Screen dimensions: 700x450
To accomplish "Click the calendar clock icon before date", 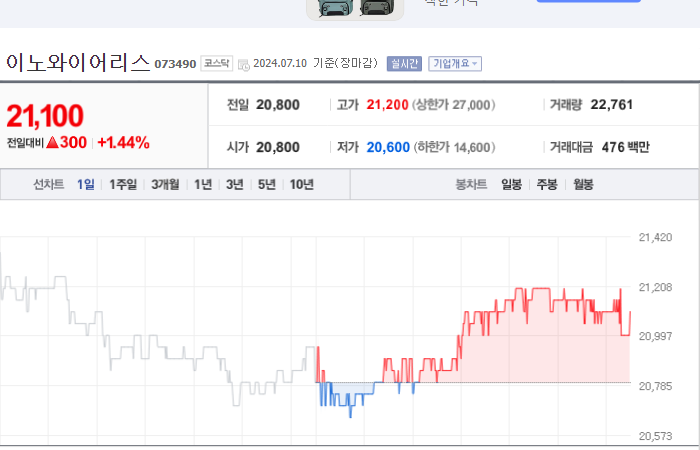I will pyautogui.click(x=244, y=65).
